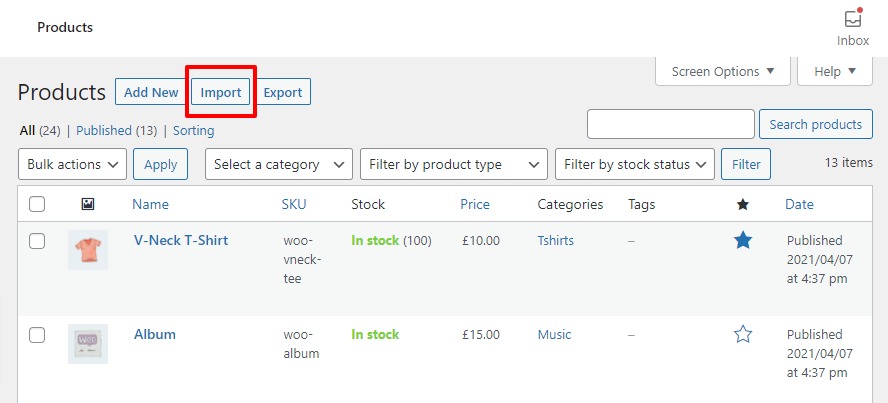This screenshot has height=403, width=888.
Task: Select the V-Neck T-Shirt row checkbox
Action: tap(37, 241)
